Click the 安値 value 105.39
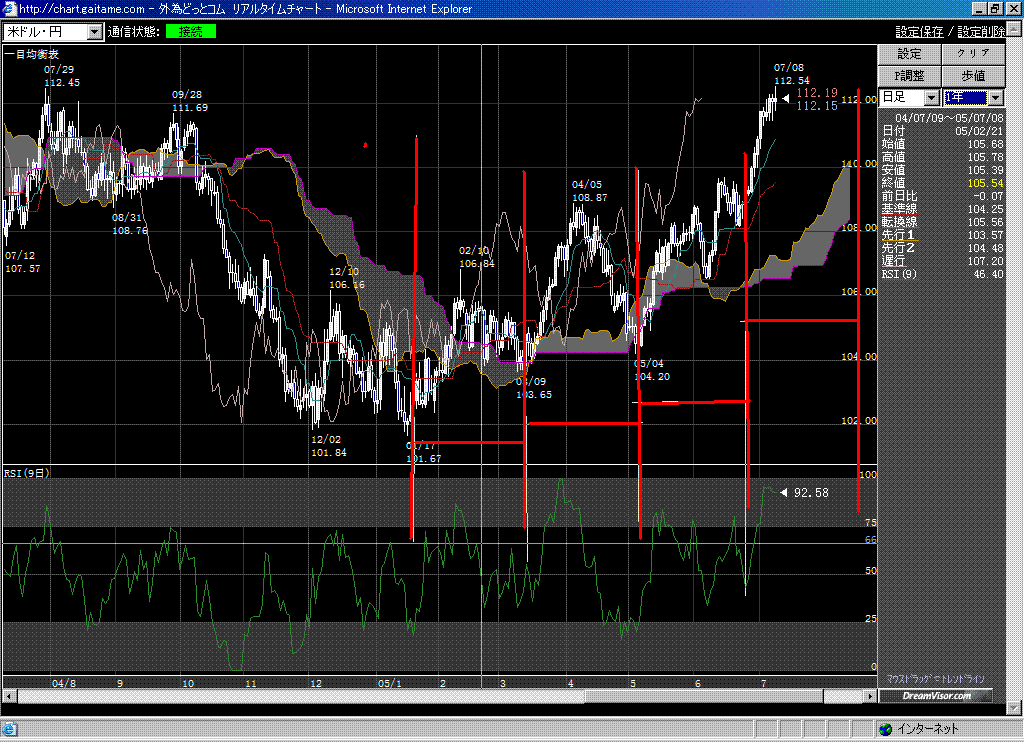This screenshot has height=742, width=1024. (x=985, y=170)
